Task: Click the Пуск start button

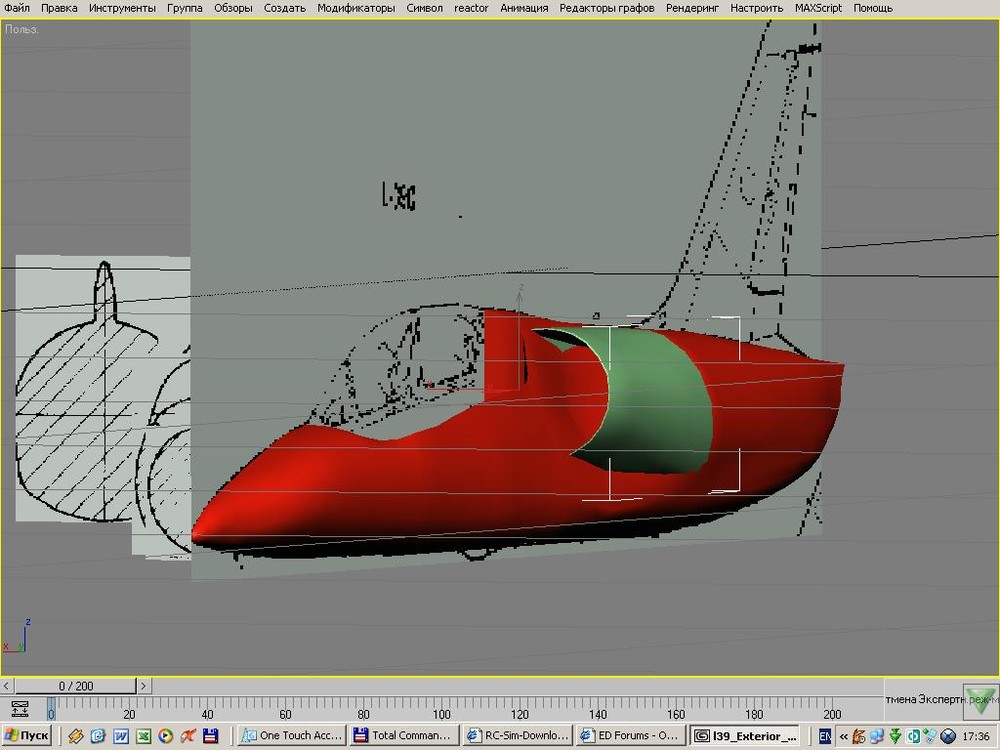Action: pyautogui.click(x=28, y=736)
